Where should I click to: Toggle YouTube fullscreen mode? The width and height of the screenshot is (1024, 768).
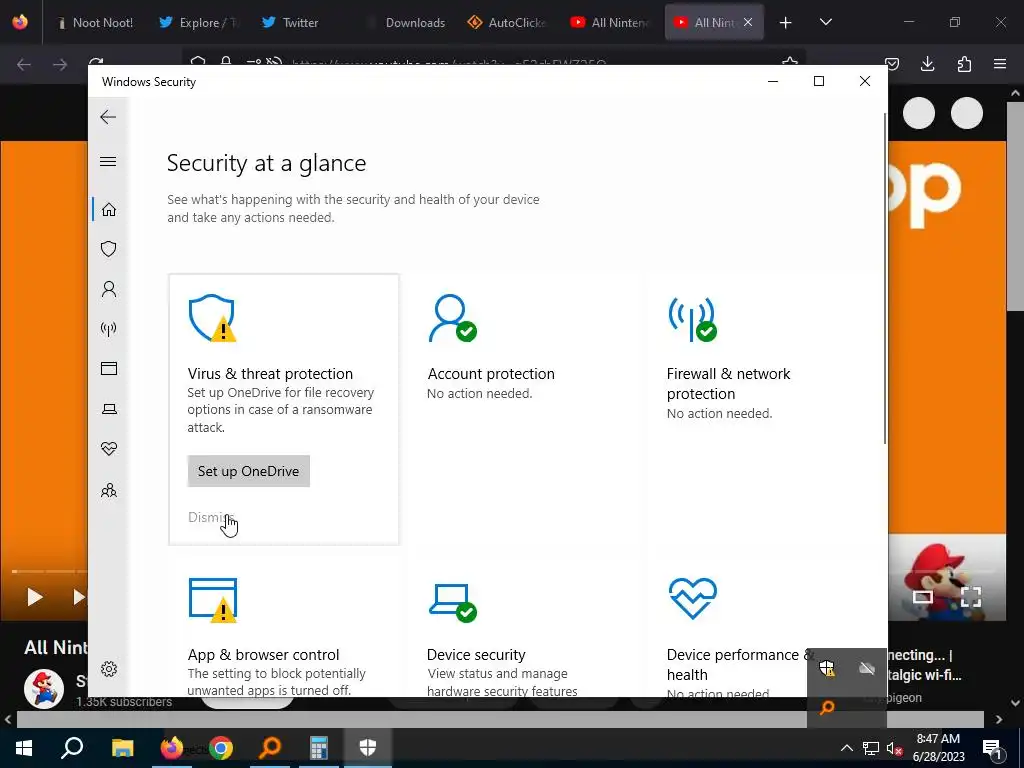click(x=971, y=596)
